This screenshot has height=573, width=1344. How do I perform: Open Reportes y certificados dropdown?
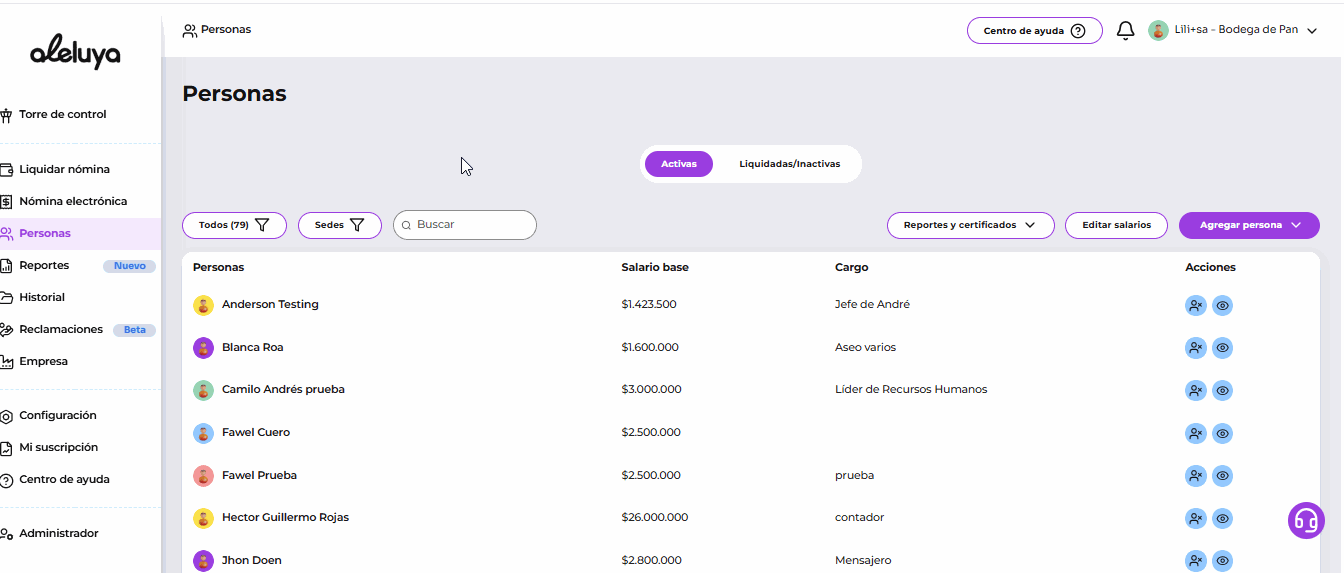tap(970, 226)
